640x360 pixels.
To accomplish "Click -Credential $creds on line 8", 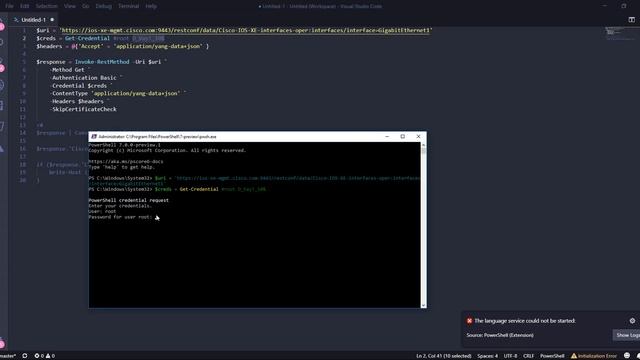I will pos(79,86).
